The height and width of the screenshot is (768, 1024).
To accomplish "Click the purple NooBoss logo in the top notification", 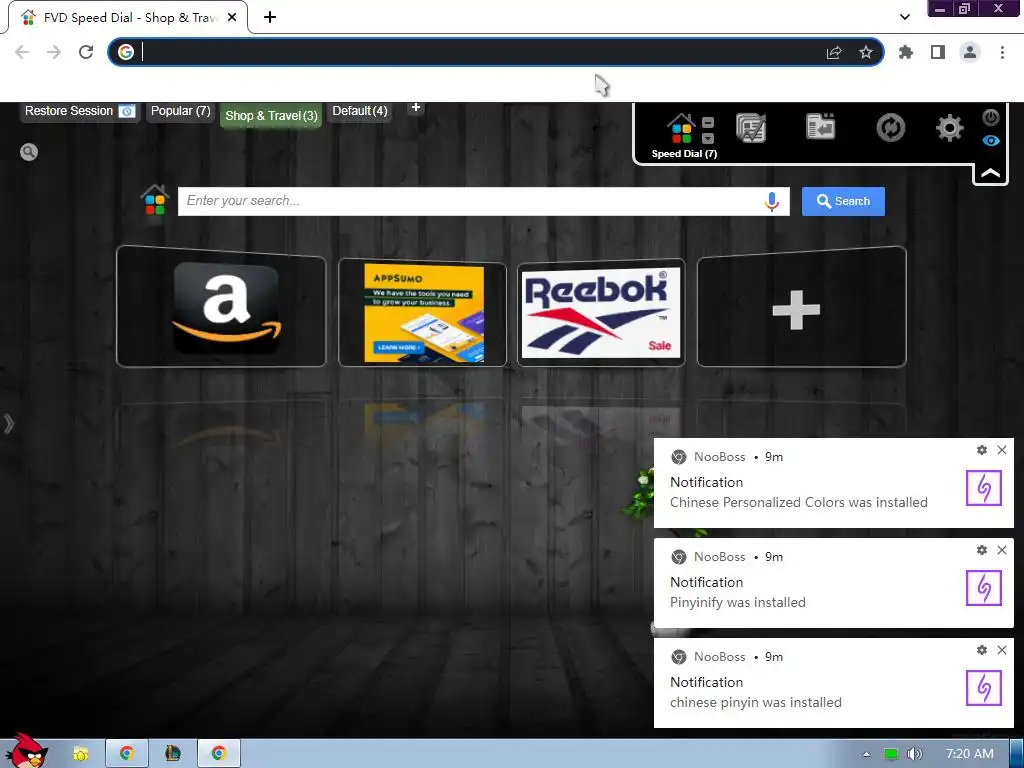I will coord(984,488).
